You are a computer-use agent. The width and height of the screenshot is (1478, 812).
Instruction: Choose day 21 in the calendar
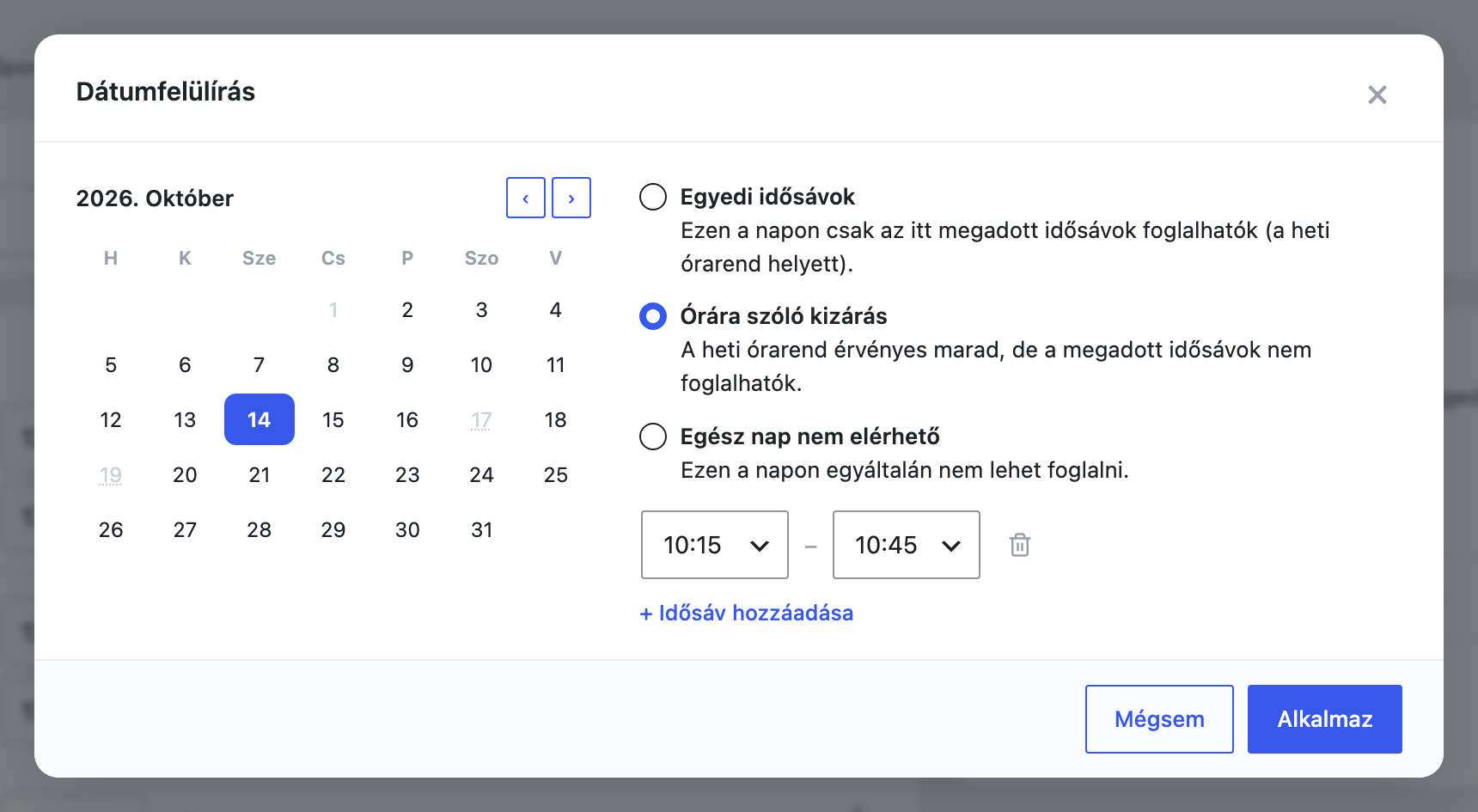coord(260,474)
